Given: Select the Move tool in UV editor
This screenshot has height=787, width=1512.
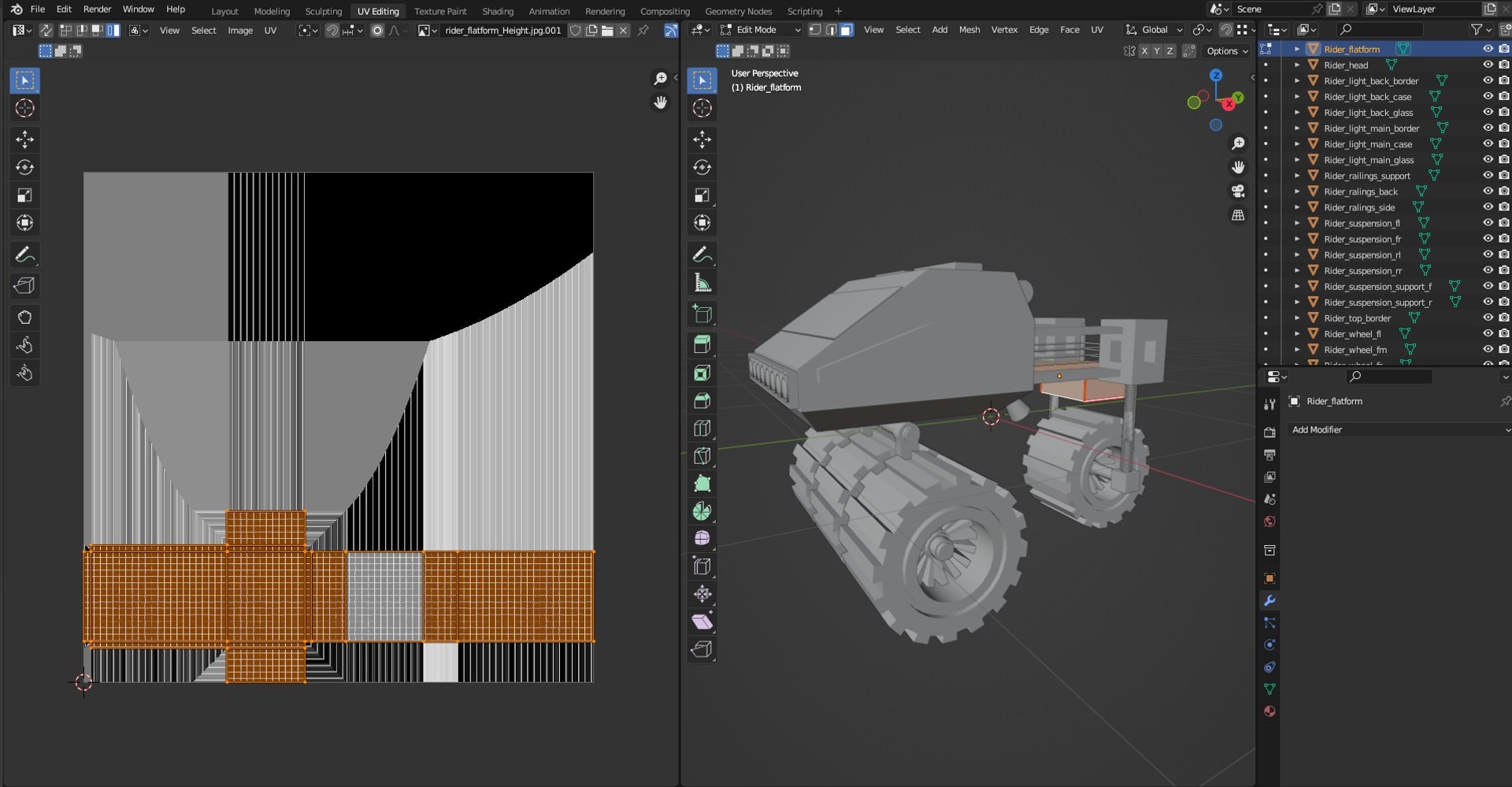Looking at the screenshot, I should pyautogui.click(x=24, y=139).
